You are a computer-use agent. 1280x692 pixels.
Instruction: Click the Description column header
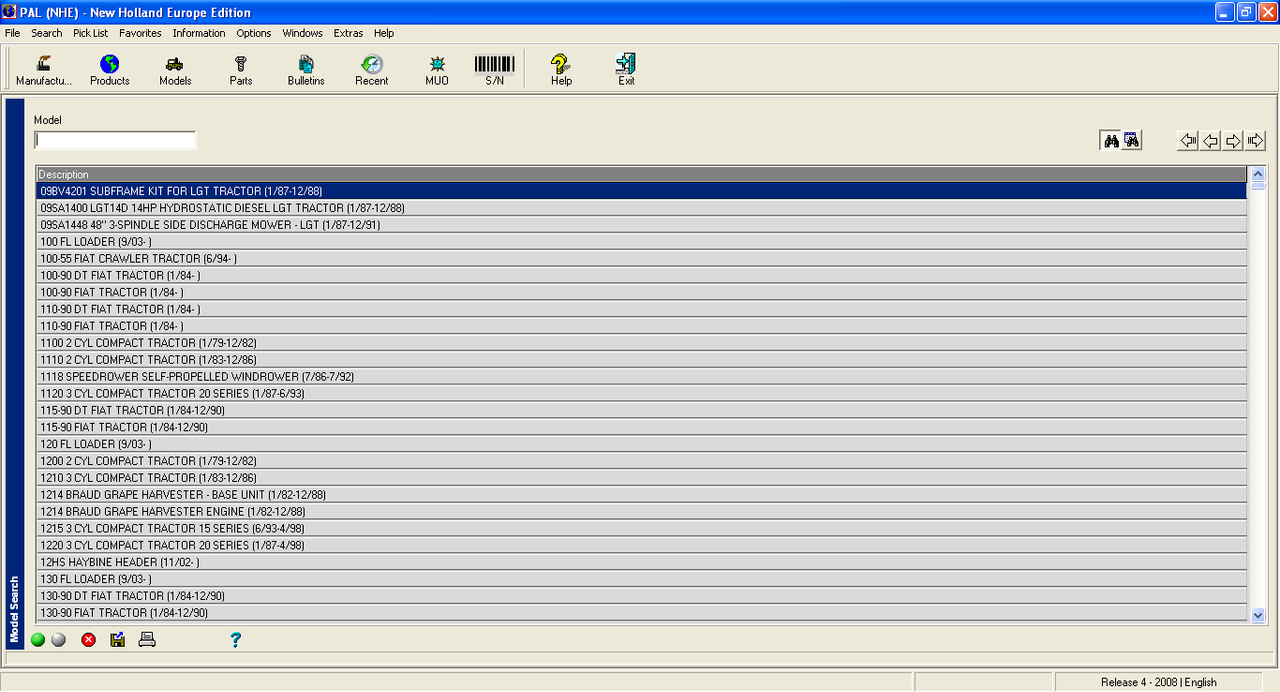click(641, 174)
